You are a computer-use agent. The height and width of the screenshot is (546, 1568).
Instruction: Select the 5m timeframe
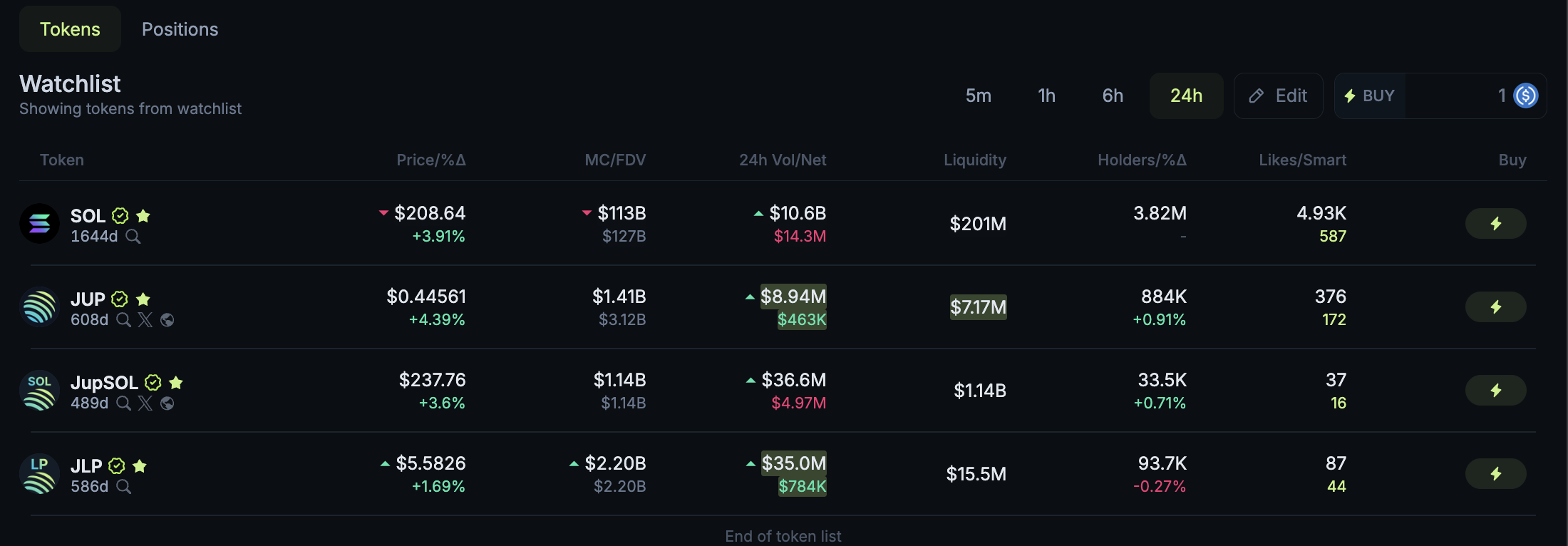pyautogui.click(x=978, y=96)
